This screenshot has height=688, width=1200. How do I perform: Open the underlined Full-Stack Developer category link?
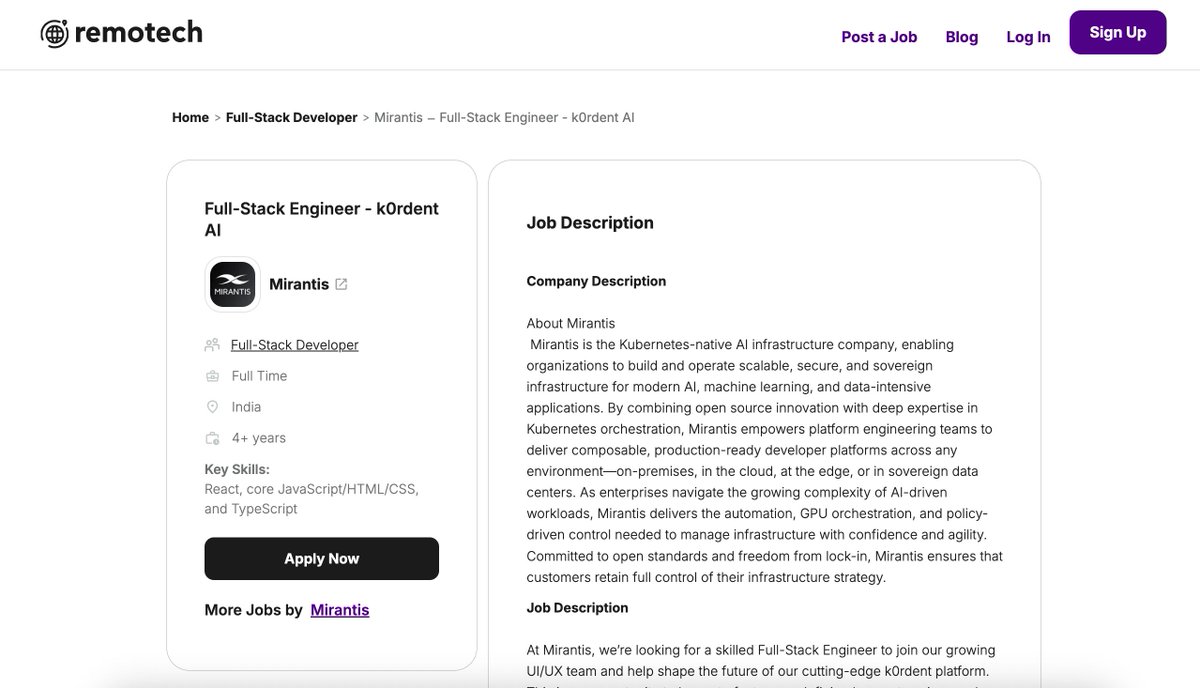pyautogui.click(x=295, y=345)
